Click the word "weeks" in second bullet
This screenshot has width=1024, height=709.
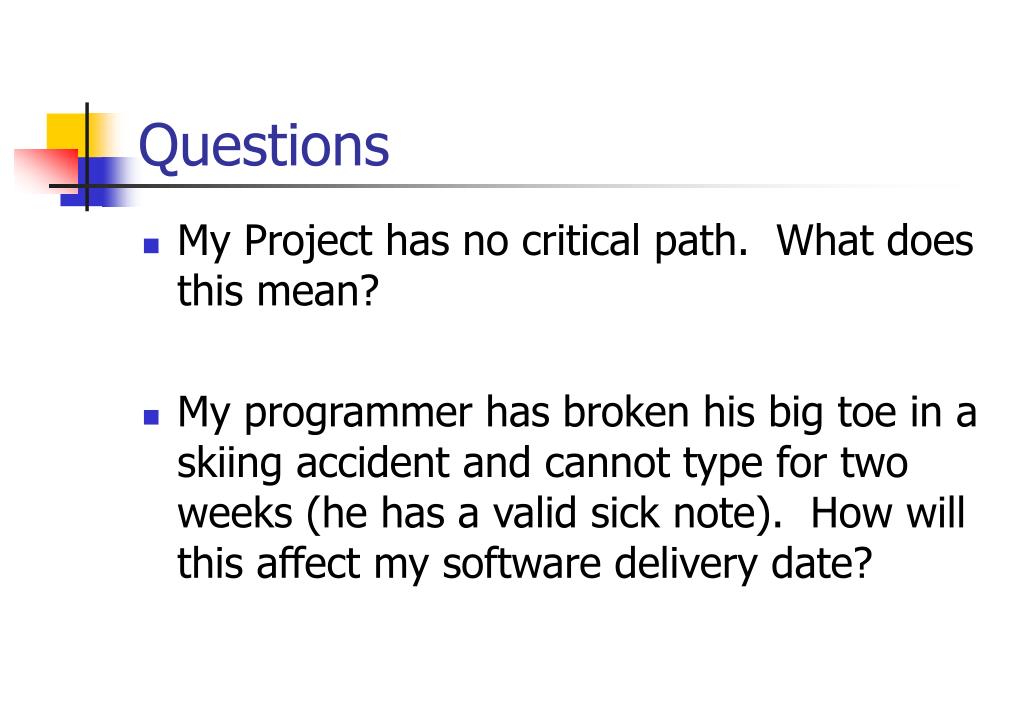[x=235, y=513]
